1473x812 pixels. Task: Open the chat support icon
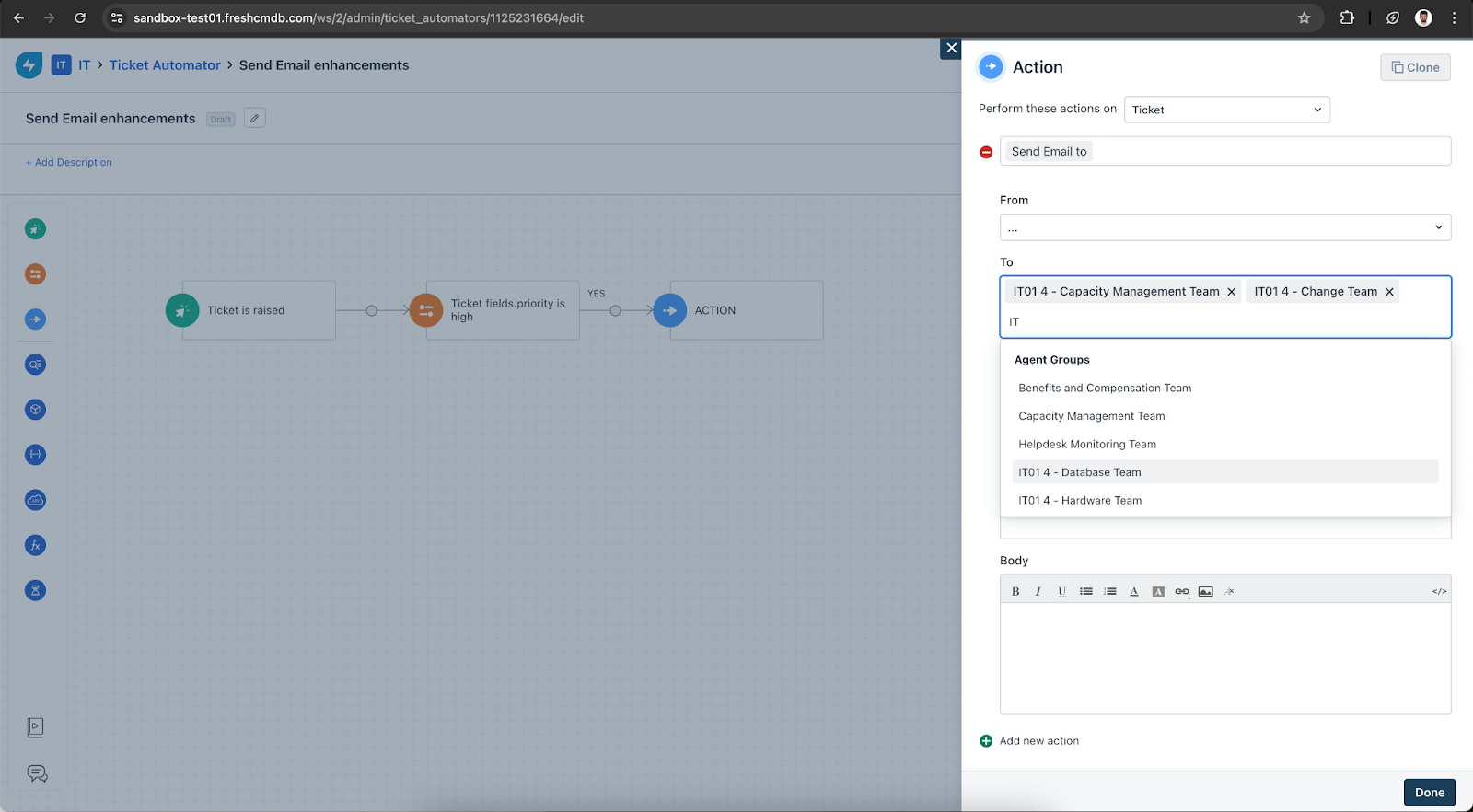click(x=37, y=773)
